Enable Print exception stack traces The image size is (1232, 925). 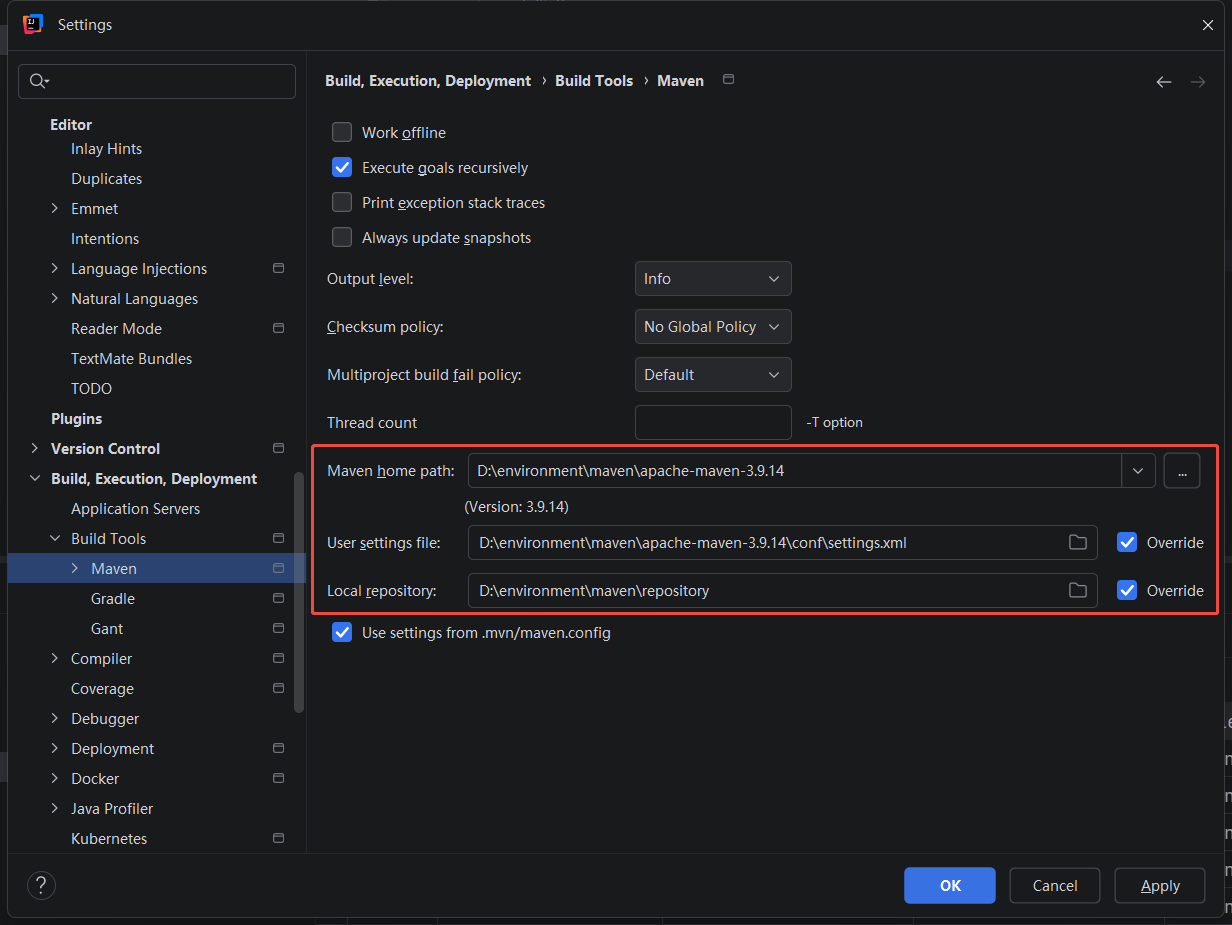click(342, 202)
